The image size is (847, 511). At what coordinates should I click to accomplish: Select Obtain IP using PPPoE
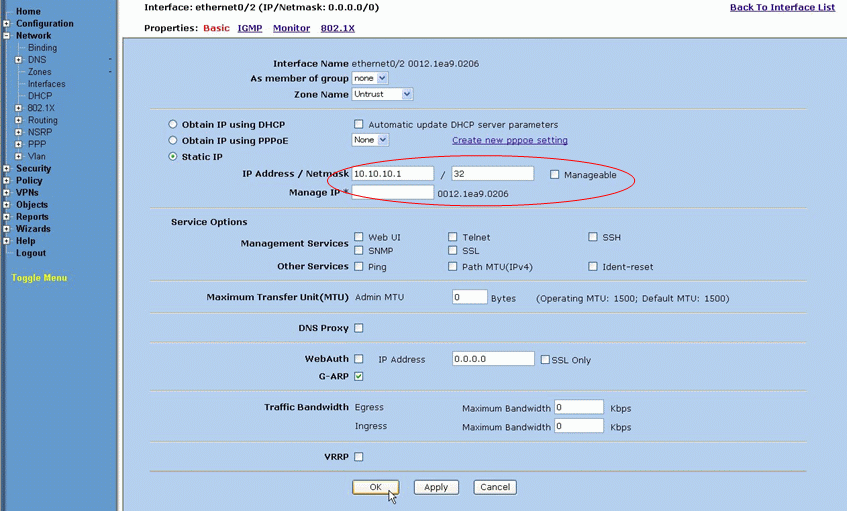click(172, 140)
